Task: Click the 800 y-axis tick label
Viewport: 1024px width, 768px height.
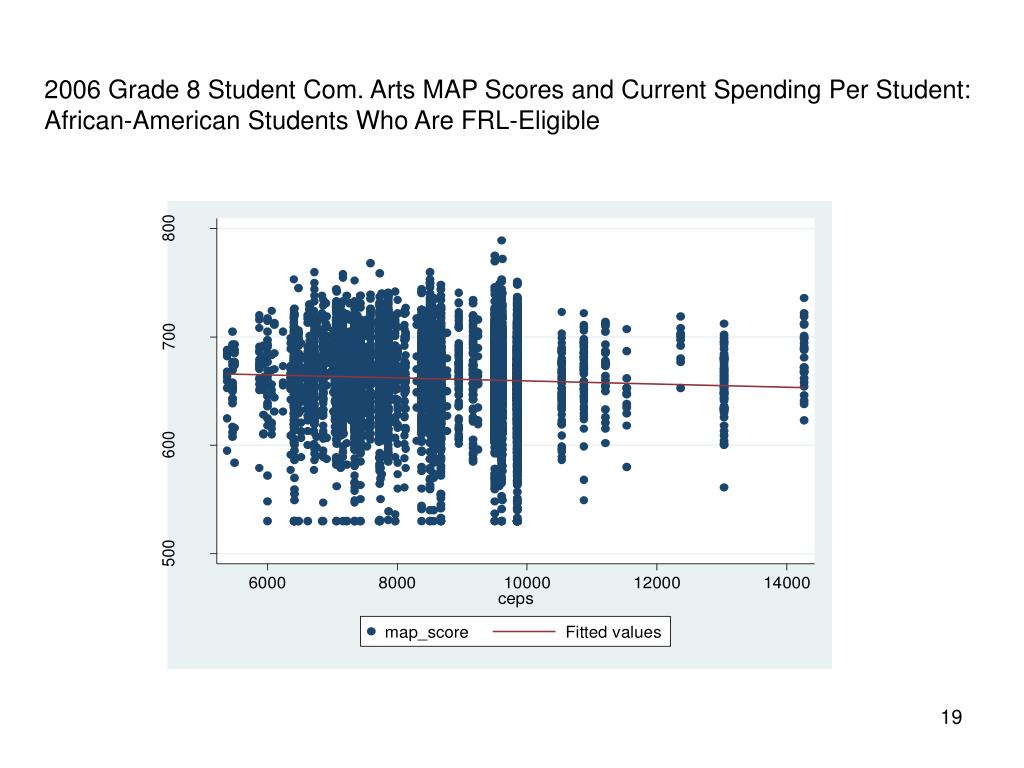Action: point(168,228)
